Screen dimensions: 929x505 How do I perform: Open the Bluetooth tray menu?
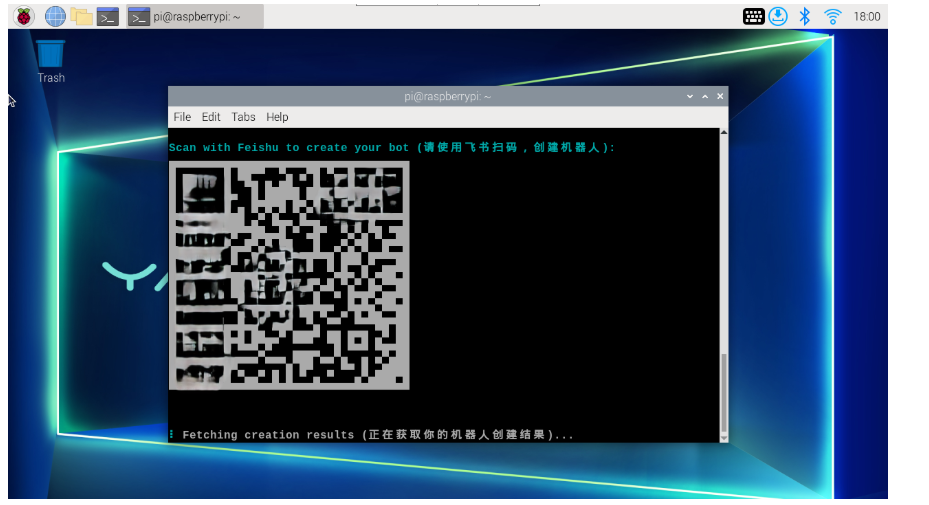point(805,17)
